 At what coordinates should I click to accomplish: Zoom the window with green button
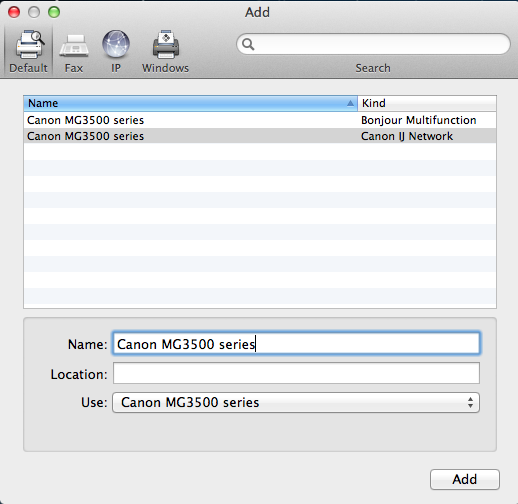tap(54, 12)
